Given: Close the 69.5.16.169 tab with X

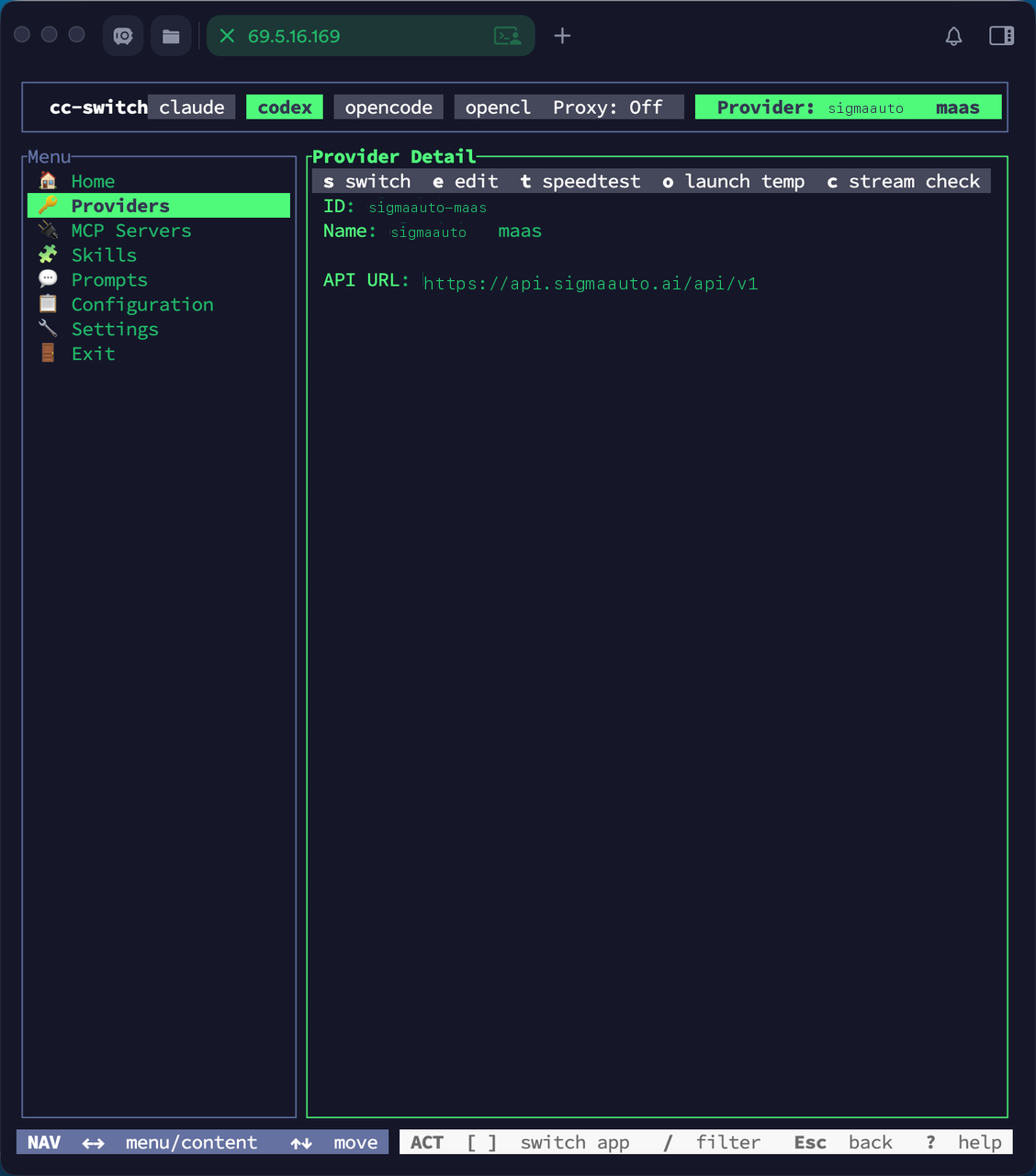Looking at the screenshot, I should [x=227, y=36].
